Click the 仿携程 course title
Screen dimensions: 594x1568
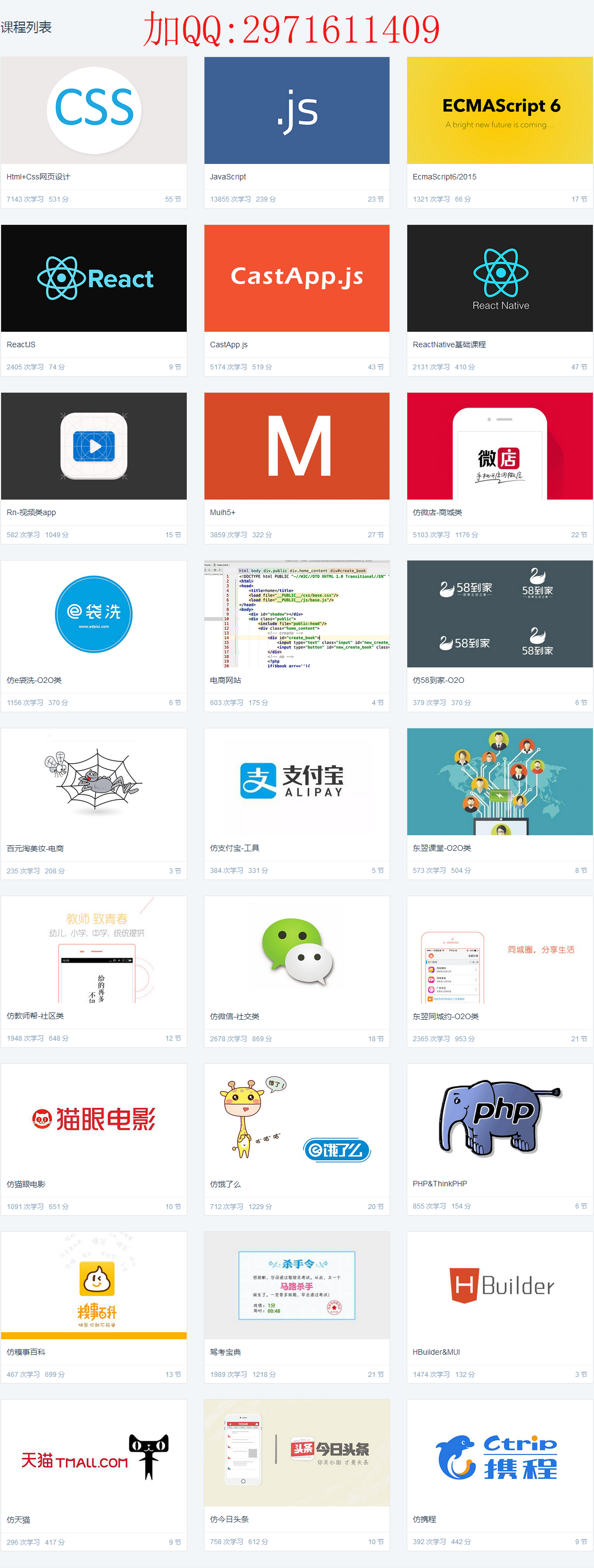(424, 1519)
